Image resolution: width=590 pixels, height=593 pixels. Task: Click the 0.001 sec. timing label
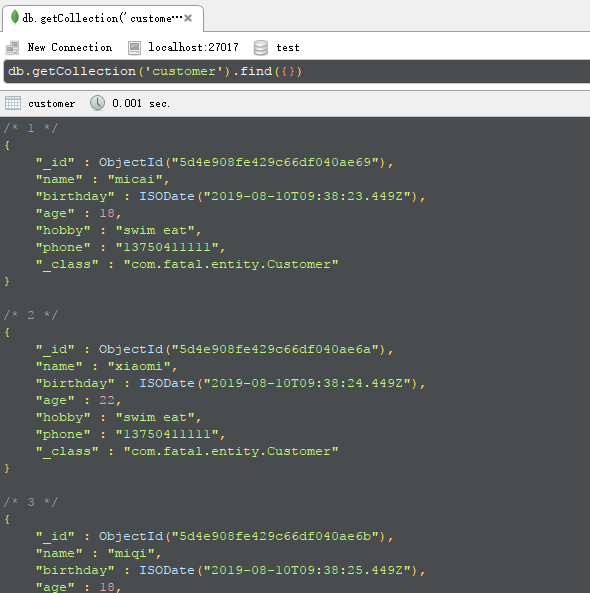(141, 103)
